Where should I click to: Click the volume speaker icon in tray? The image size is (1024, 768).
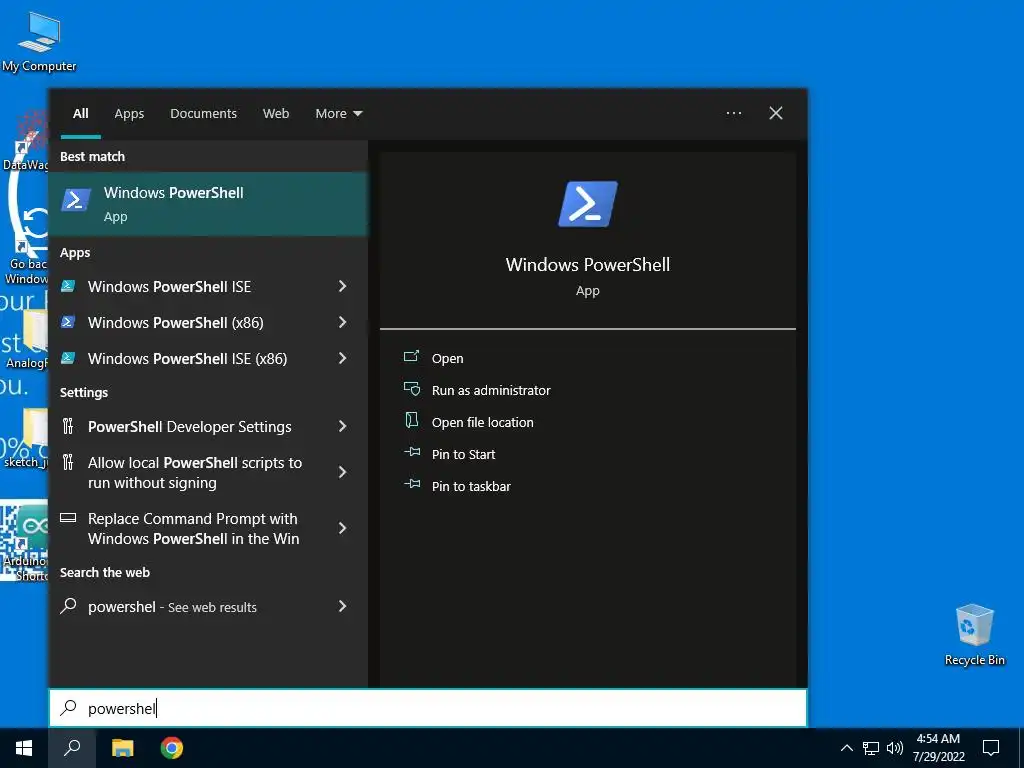(895, 748)
